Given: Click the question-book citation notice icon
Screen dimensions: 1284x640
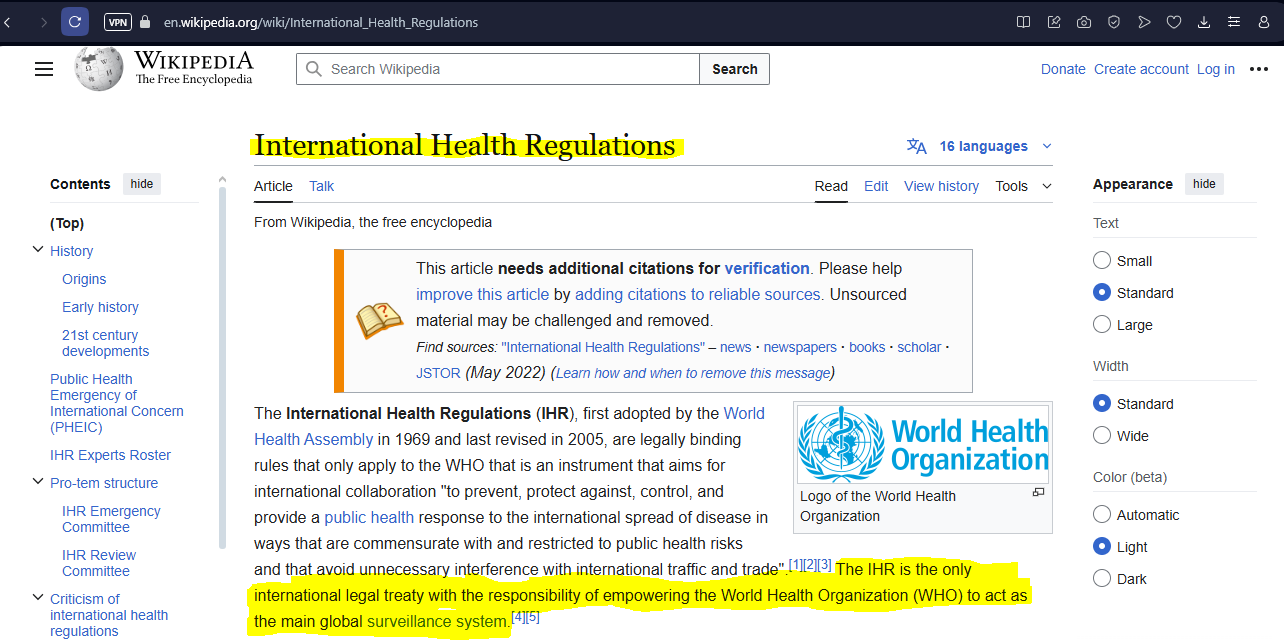Looking at the screenshot, I should [380, 320].
